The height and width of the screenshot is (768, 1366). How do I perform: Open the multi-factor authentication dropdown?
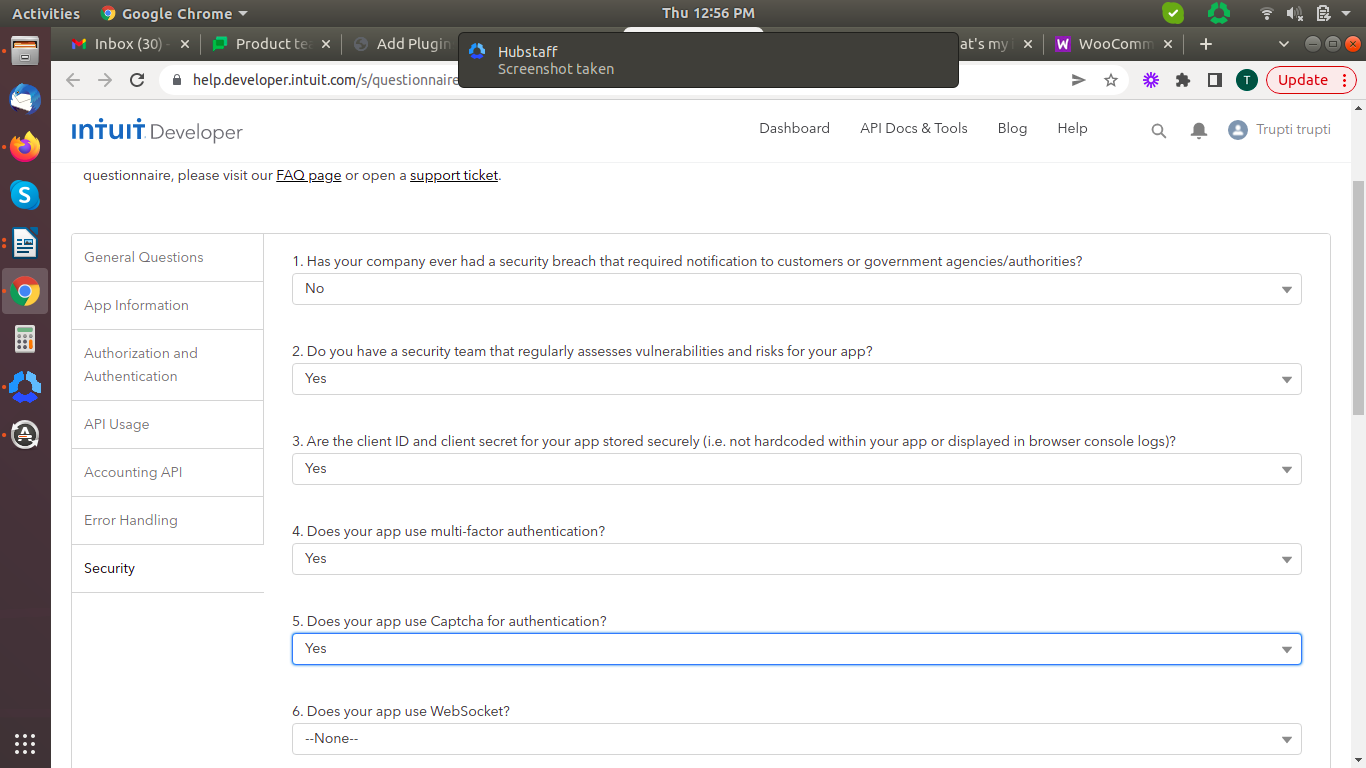tap(796, 559)
